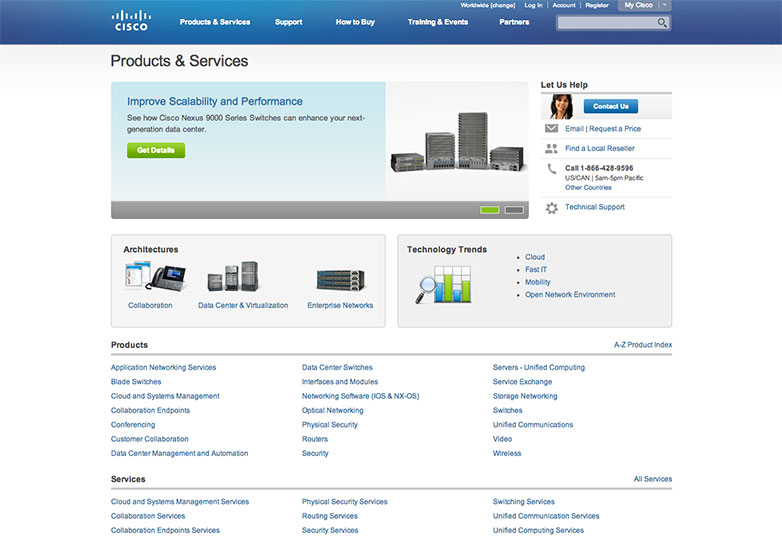
Task: Click the contact representative photo
Action: [x=561, y=107]
